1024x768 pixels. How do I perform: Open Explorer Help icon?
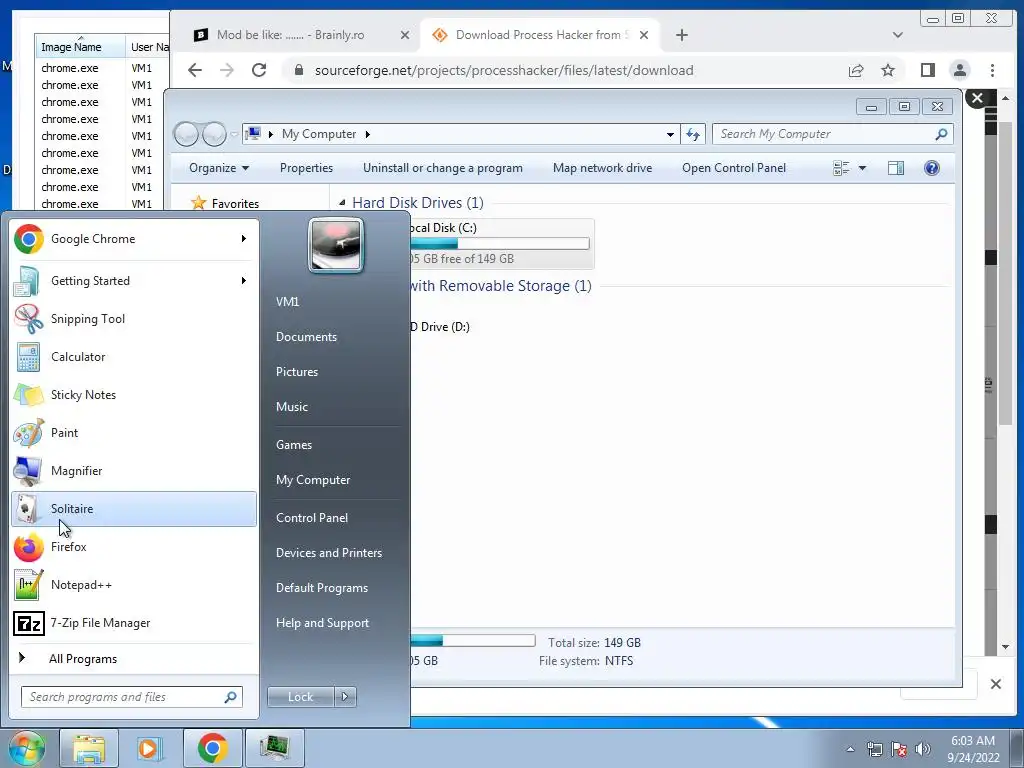tap(932, 168)
